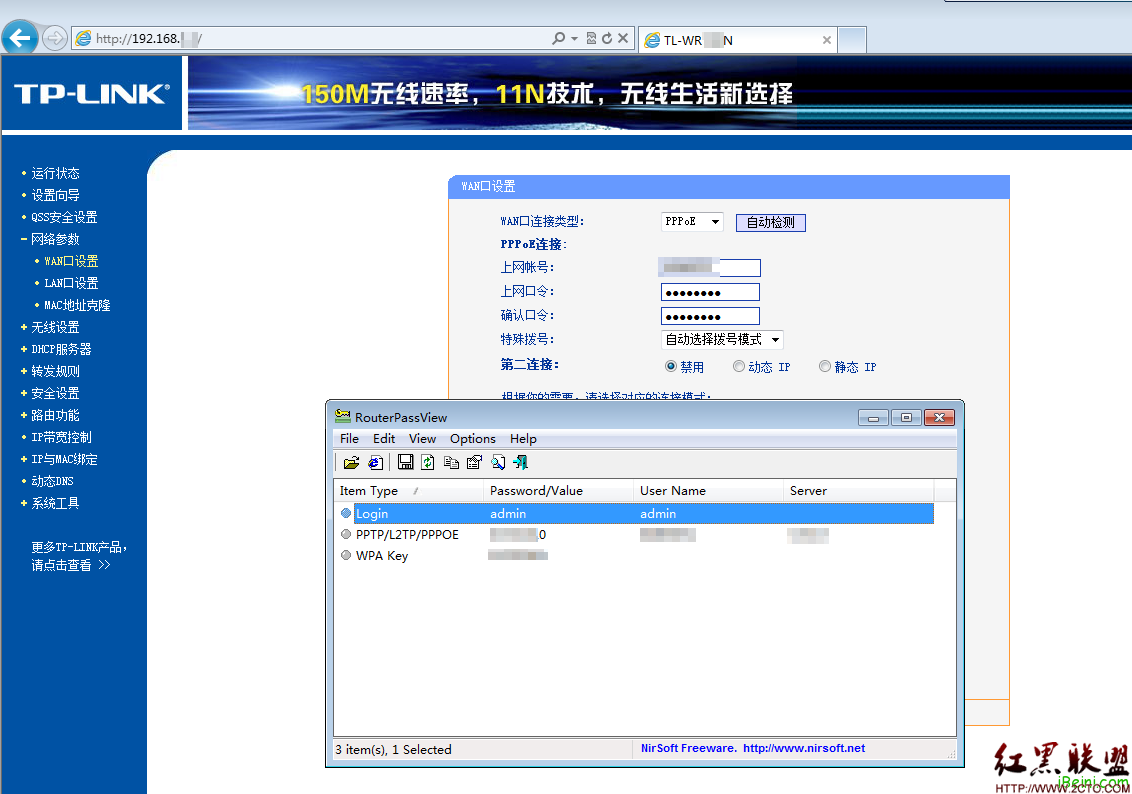The width and height of the screenshot is (1132, 794).
Task: Open the Options menu in RouterPassView
Action: [x=472, y=438]
